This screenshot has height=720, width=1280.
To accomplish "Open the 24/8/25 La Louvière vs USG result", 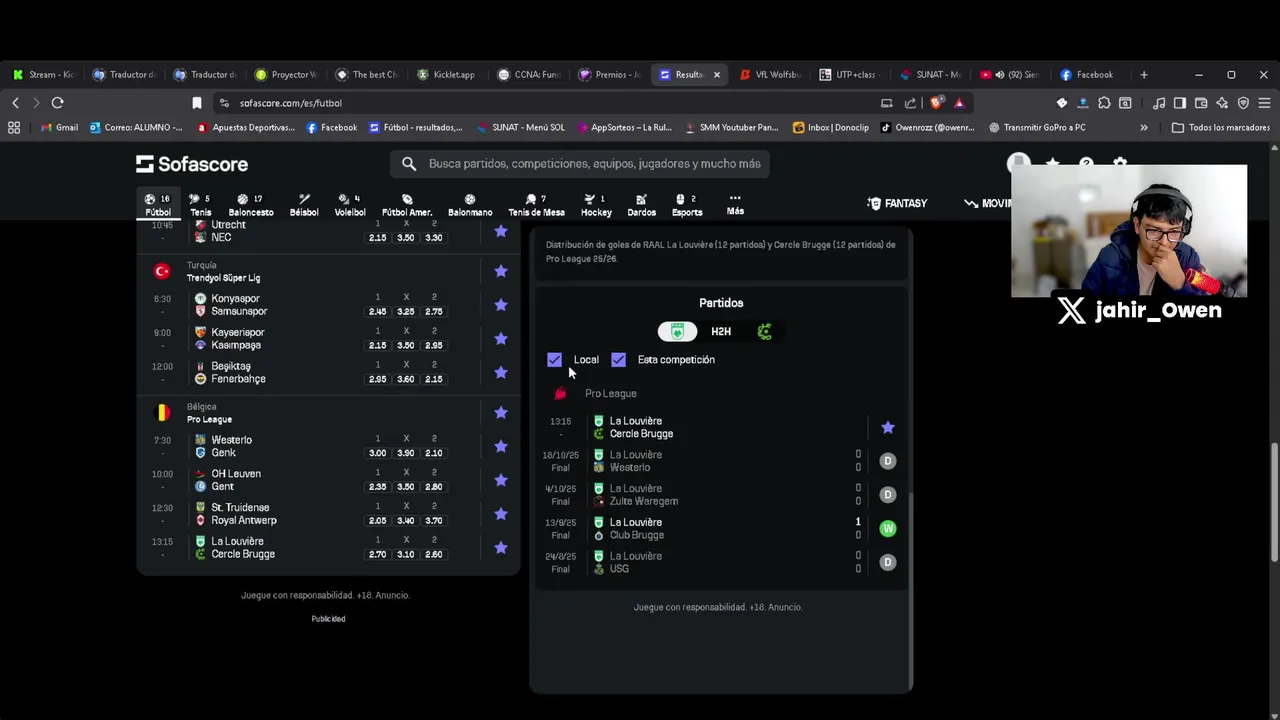I will 720,563.
